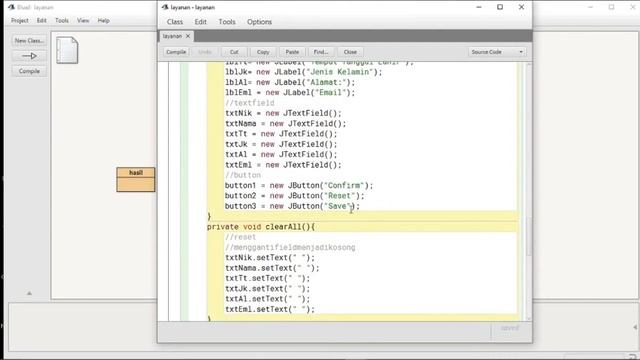The height and width of the screenshot is (360, 640).
Task: Click the '//reset' comment line
Action: [240, 237]
